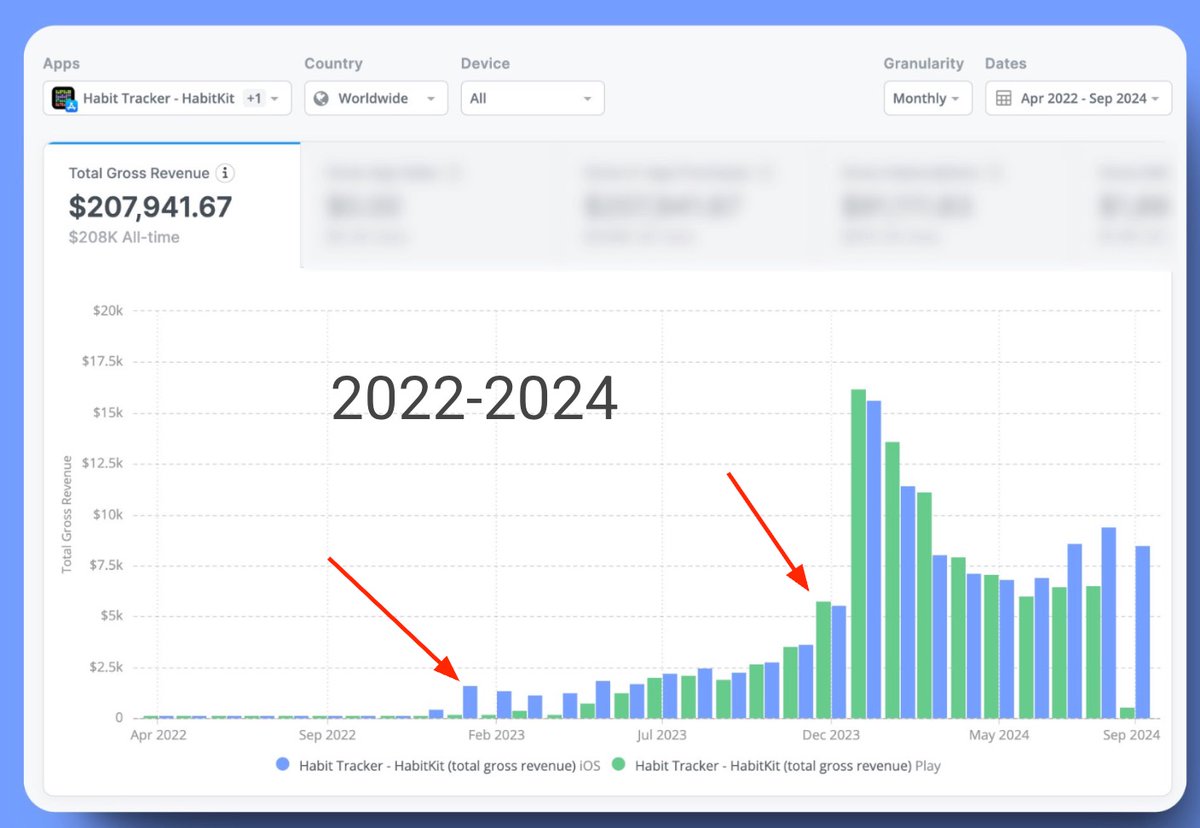Click the $10k y-axis label

[106, 515]
